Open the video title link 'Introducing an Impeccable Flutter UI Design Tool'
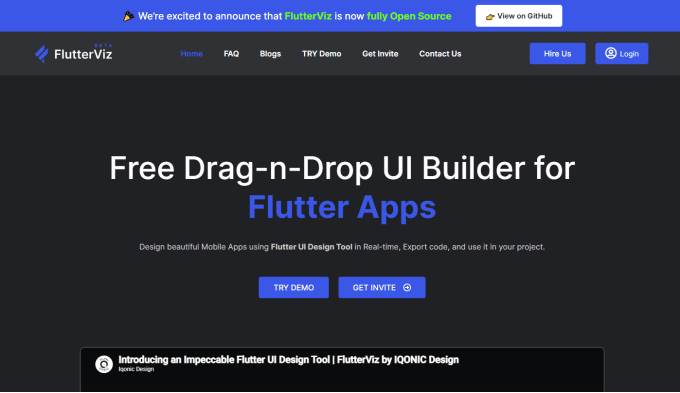This screenshot has width=680, height=393. pos(288,360)
